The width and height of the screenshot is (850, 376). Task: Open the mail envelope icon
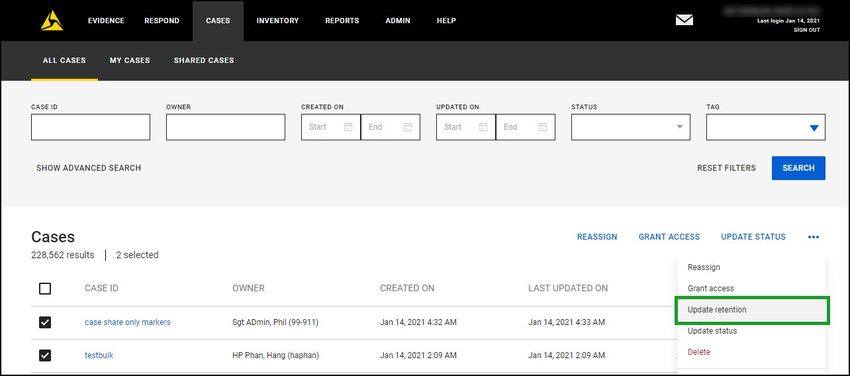pyautogui.click(x=684, y=20)
